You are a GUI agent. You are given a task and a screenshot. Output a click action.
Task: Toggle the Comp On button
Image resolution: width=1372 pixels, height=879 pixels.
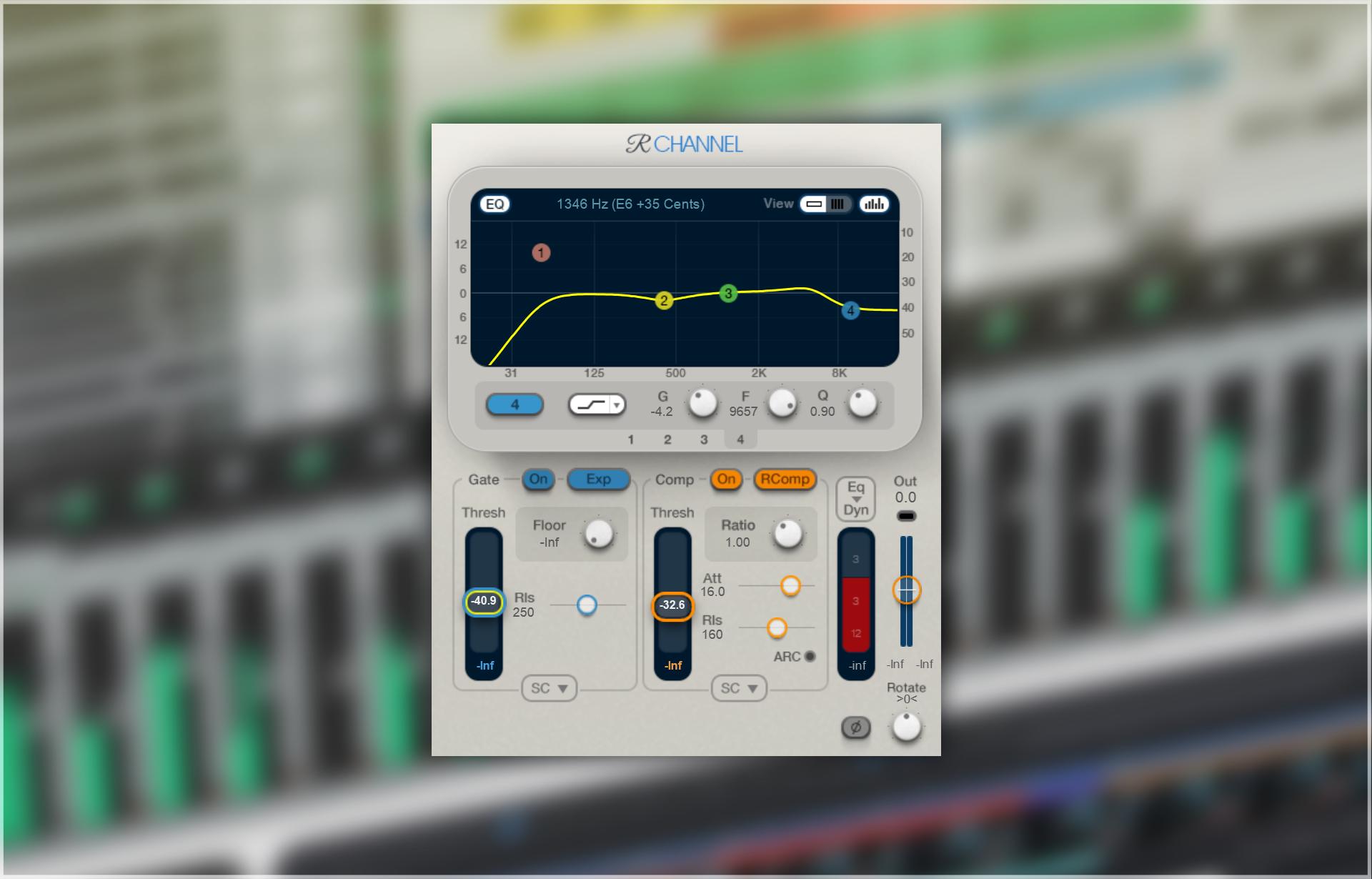726,479
